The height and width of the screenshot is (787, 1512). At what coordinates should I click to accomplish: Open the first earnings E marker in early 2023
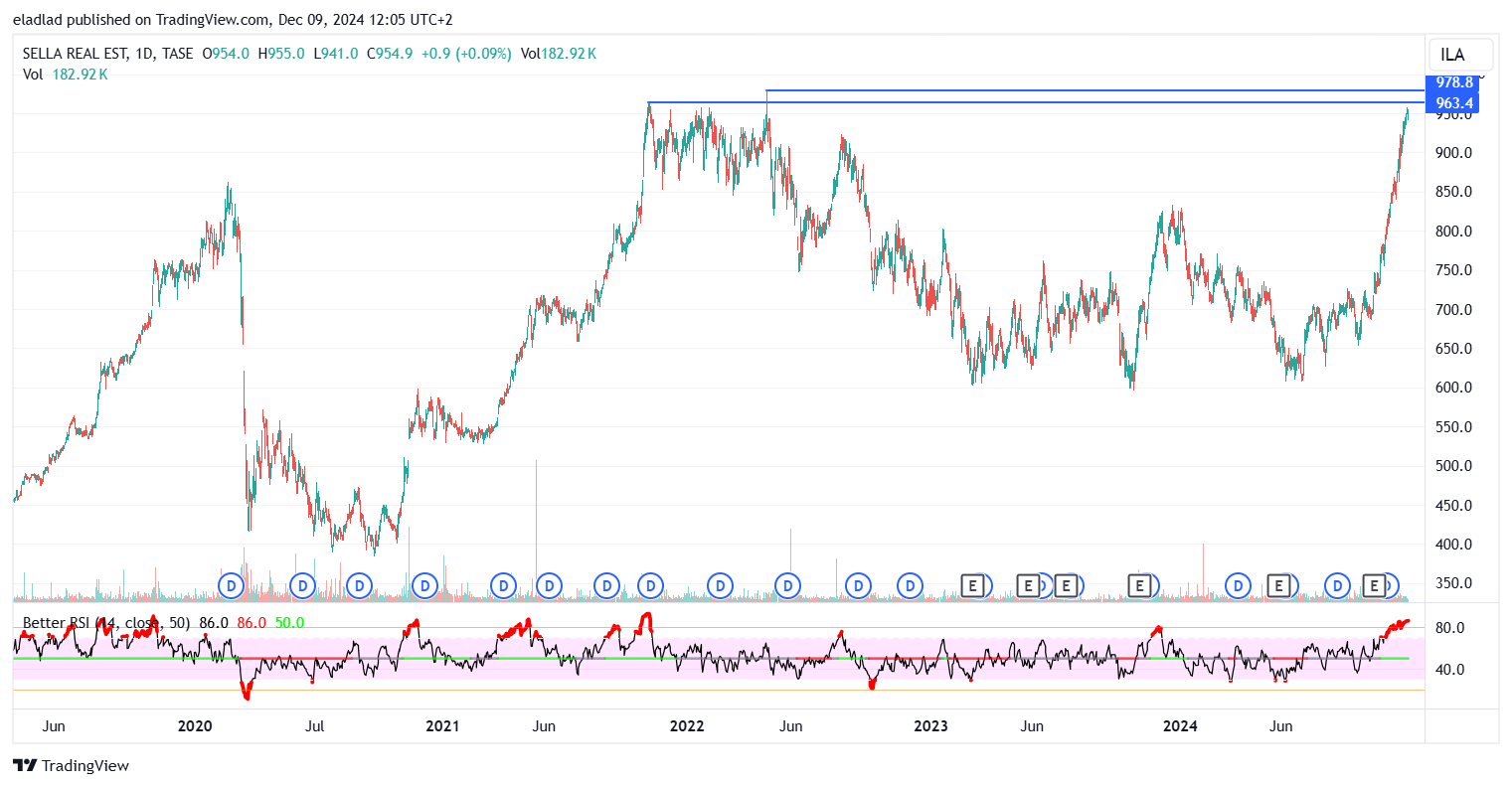(973, 585)
